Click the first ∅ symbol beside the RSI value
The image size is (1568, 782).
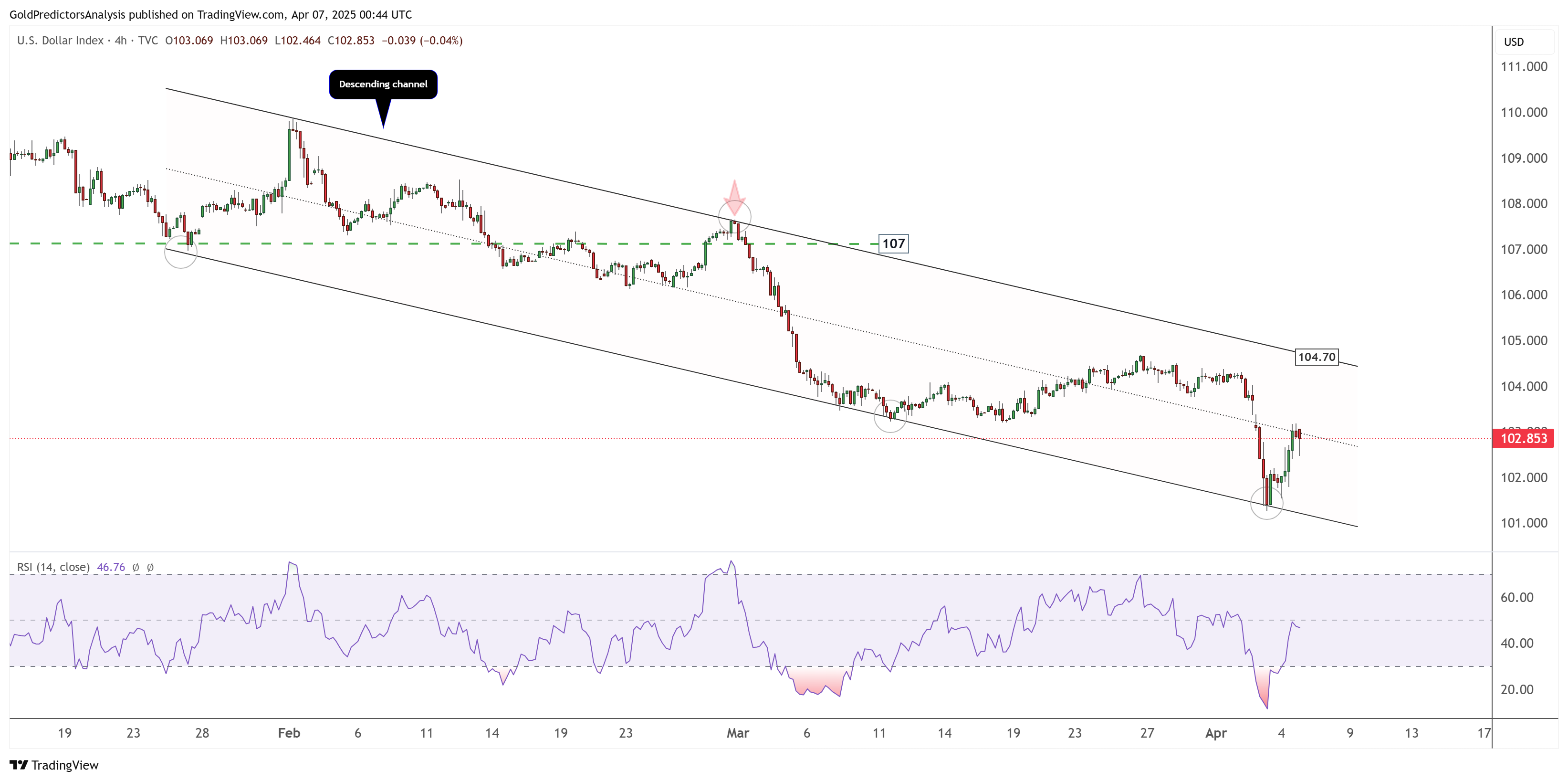tap(136, 567)
